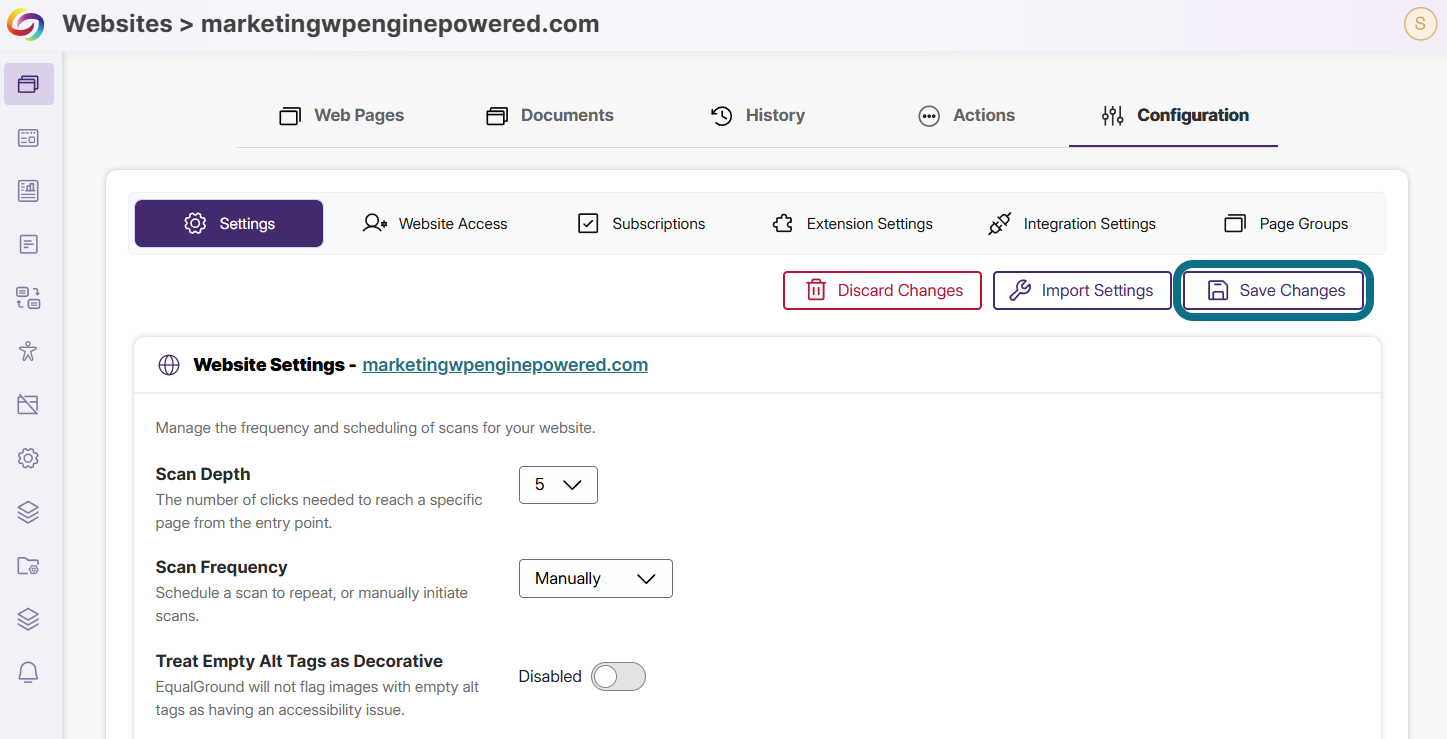This screenshot has height=739, width=1447.
Task: Click the 'Manage the frequency and scheduling' description
Action: pyautogui.click(x=376, y=428)
